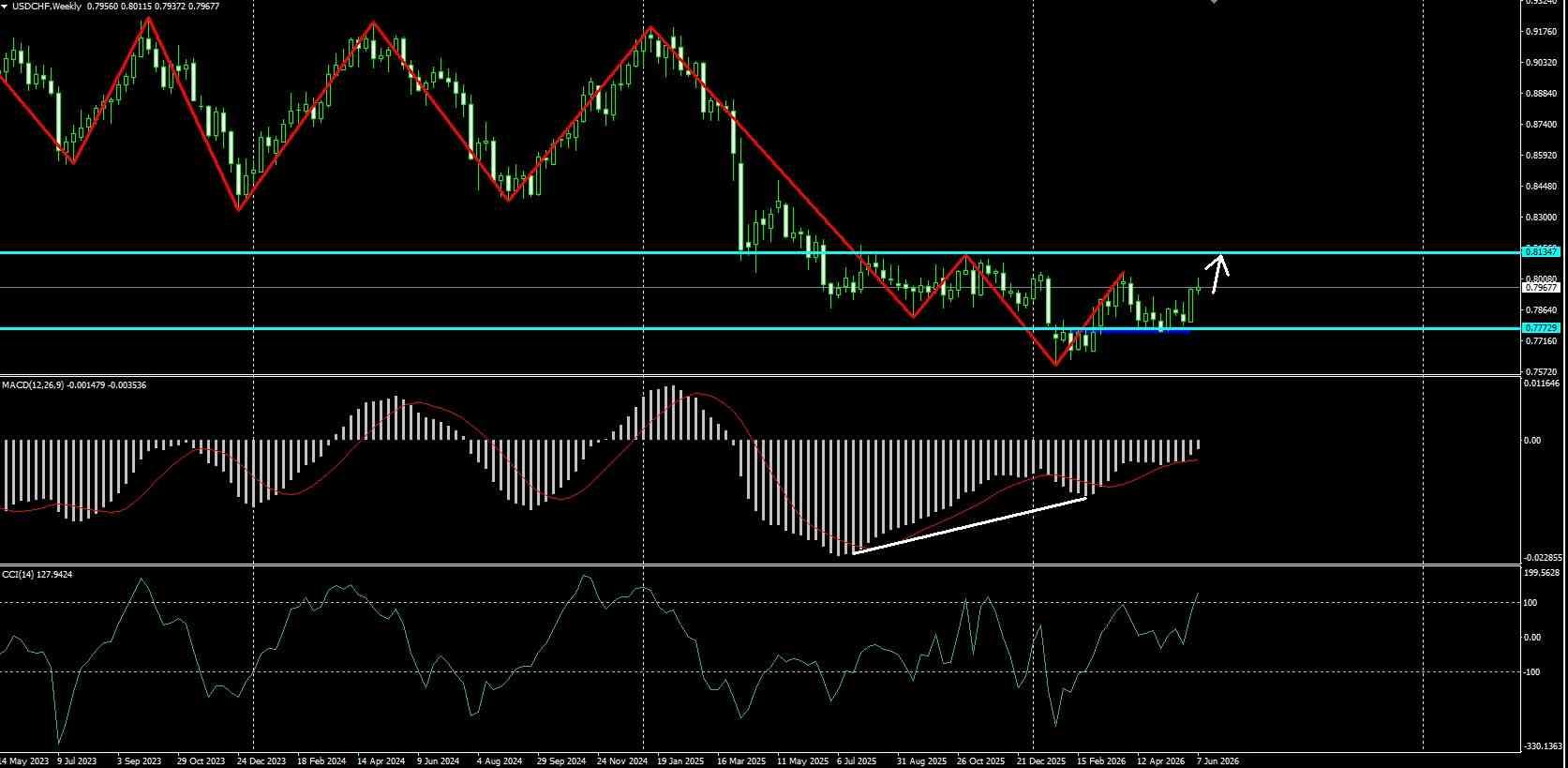The height and width of the screenshot is (768, 1568).
Task: Select price scale value 0.83000
Action: (1542, 218)
